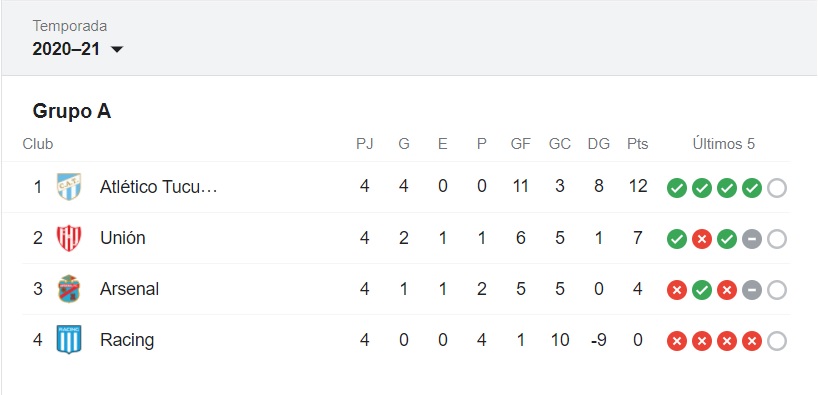Click Arsenal's green win icon
This screenshot has height=395, width=818.
click(702, 290)
